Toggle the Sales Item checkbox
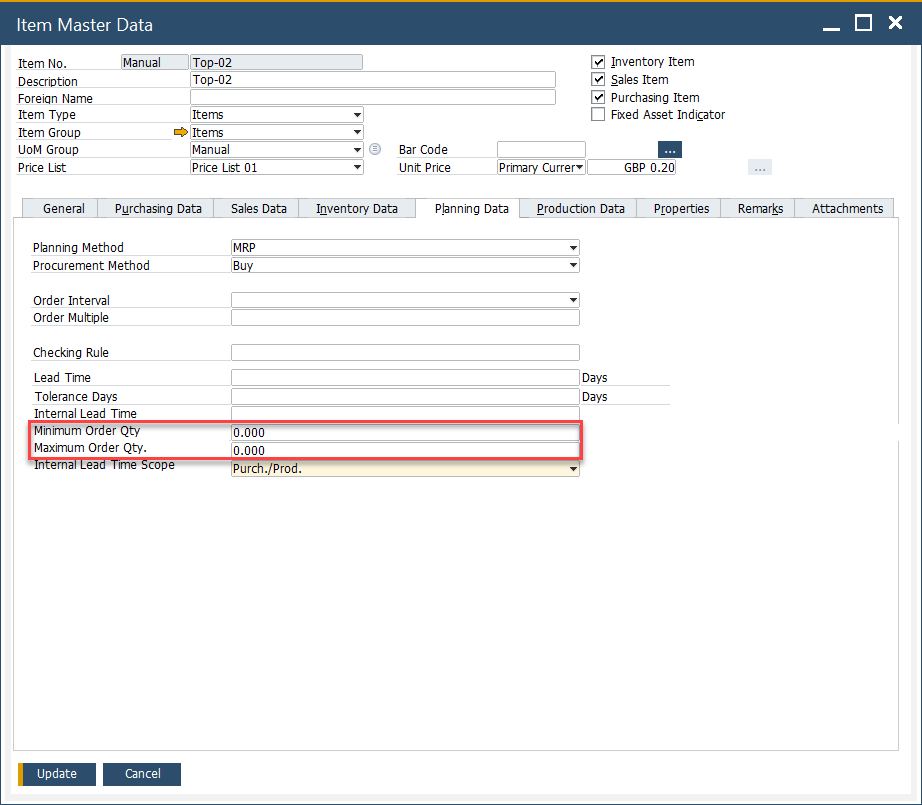 (x=598, y=80)
